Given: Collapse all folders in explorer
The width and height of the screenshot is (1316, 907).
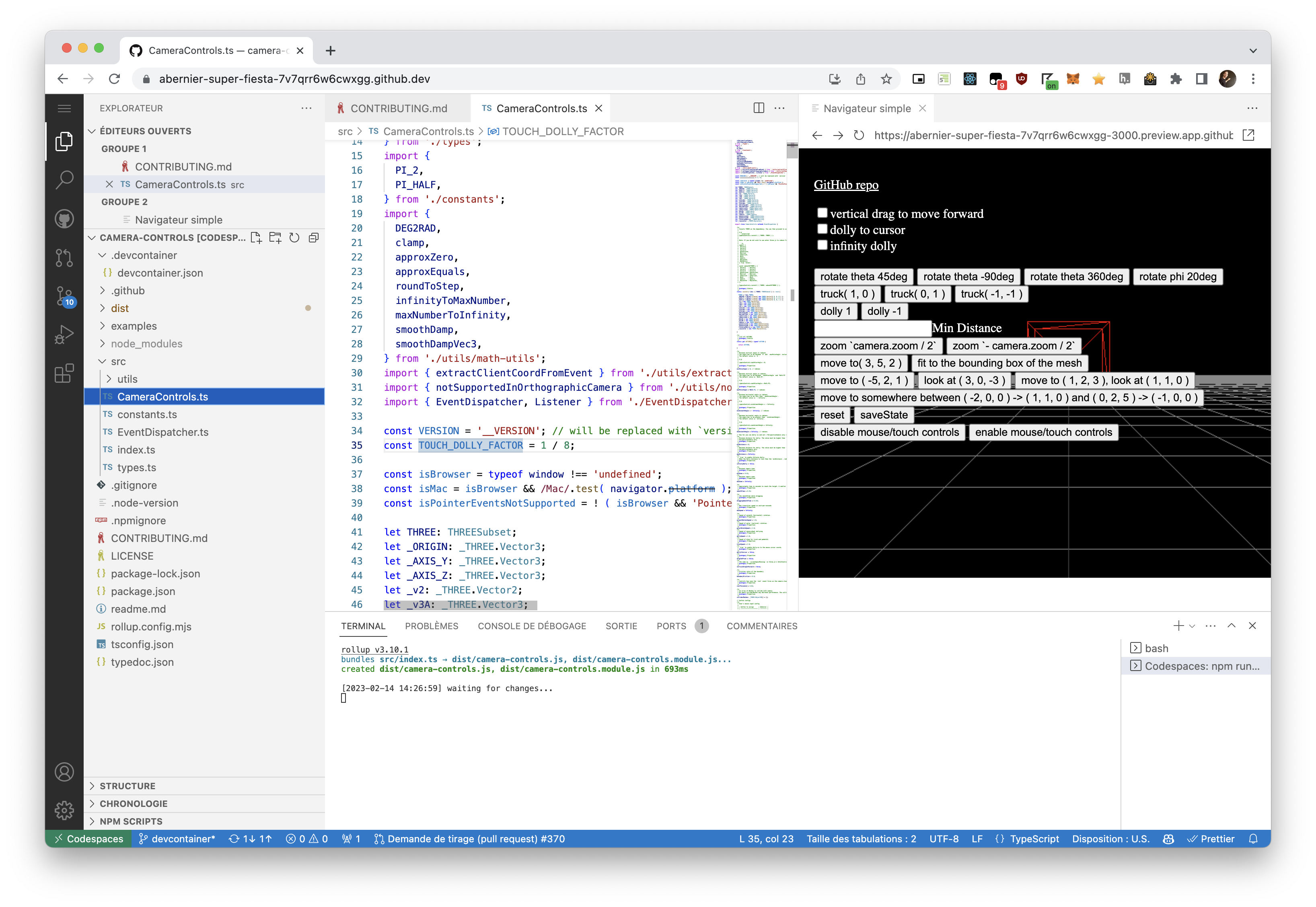Looking at the screenshot, I should [x=313, y=238].
